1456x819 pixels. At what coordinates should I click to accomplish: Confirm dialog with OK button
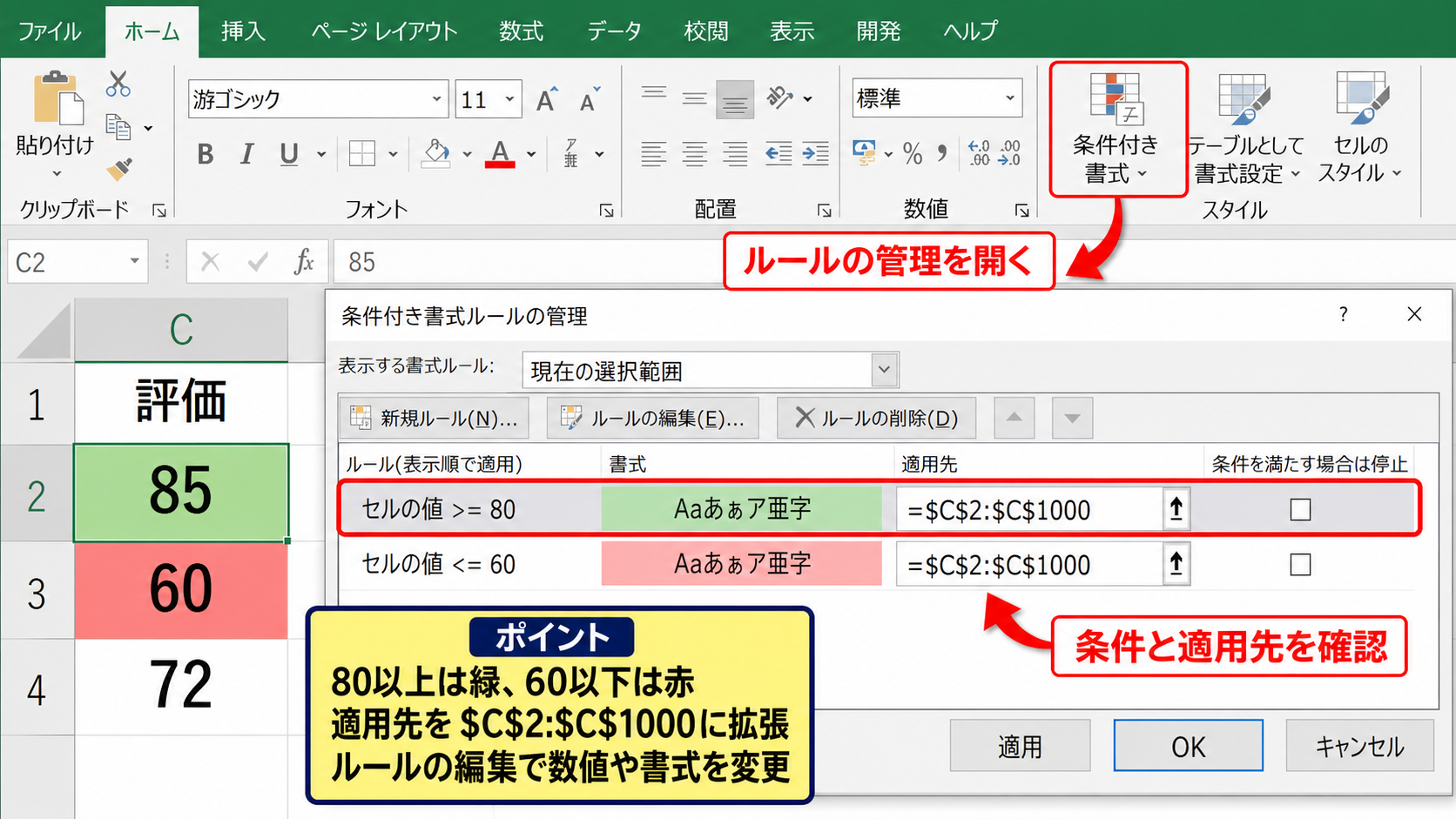click(1188, 746)
